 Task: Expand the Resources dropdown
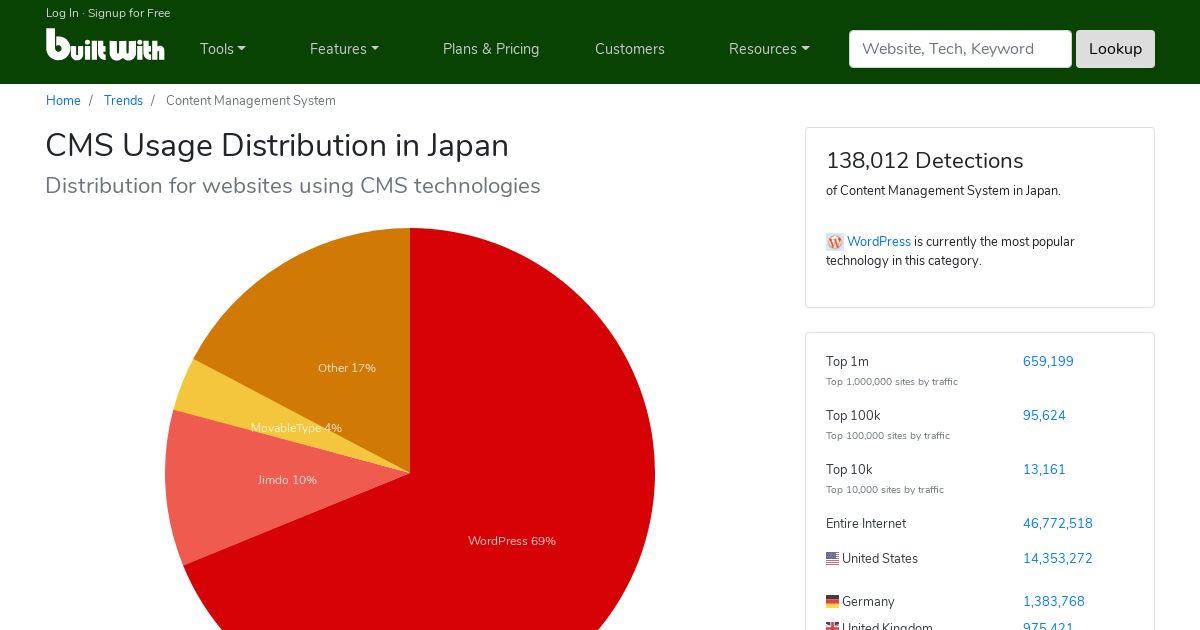[x=769, y=49]
